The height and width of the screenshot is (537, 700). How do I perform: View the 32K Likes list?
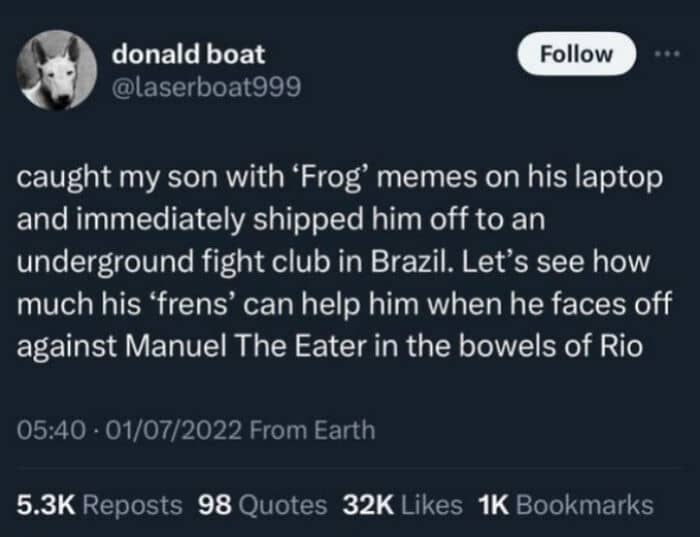[x=402, y=505]
